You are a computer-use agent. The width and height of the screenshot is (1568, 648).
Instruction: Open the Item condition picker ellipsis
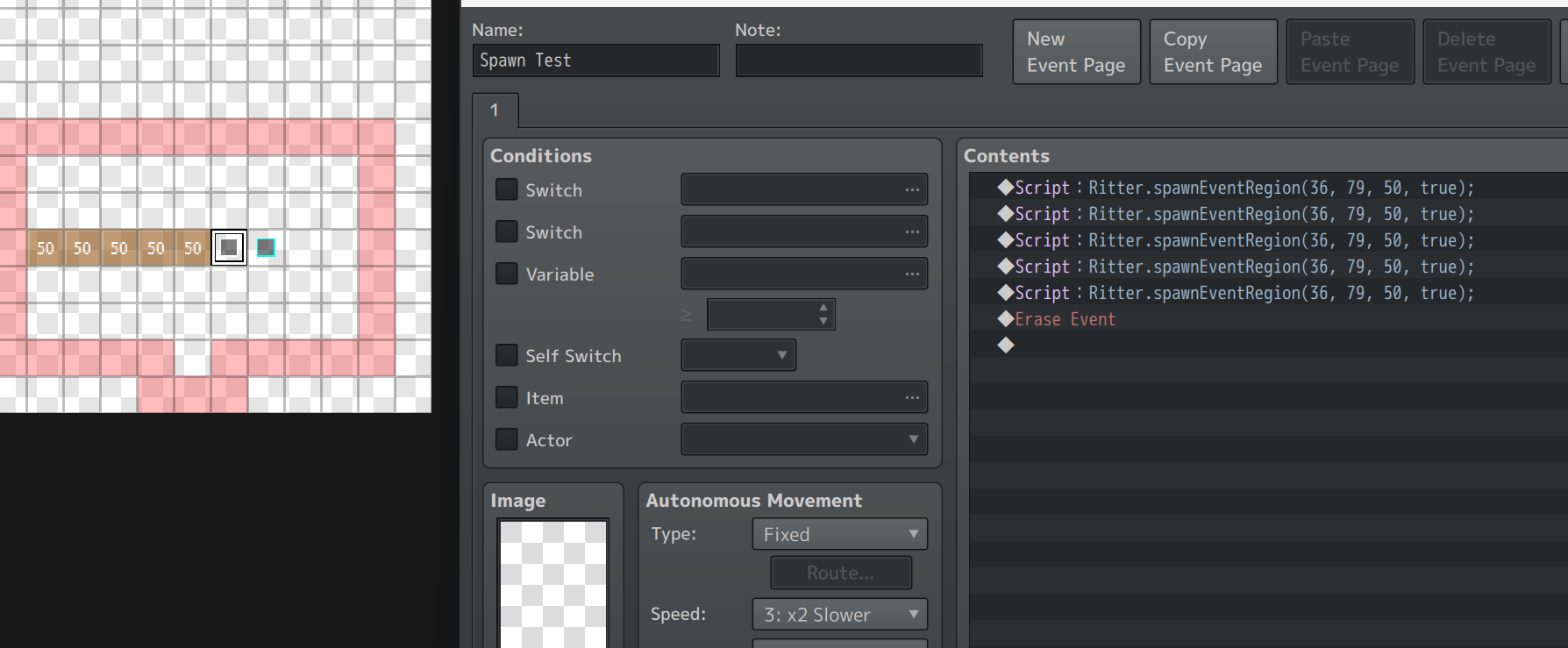(912, 397)
